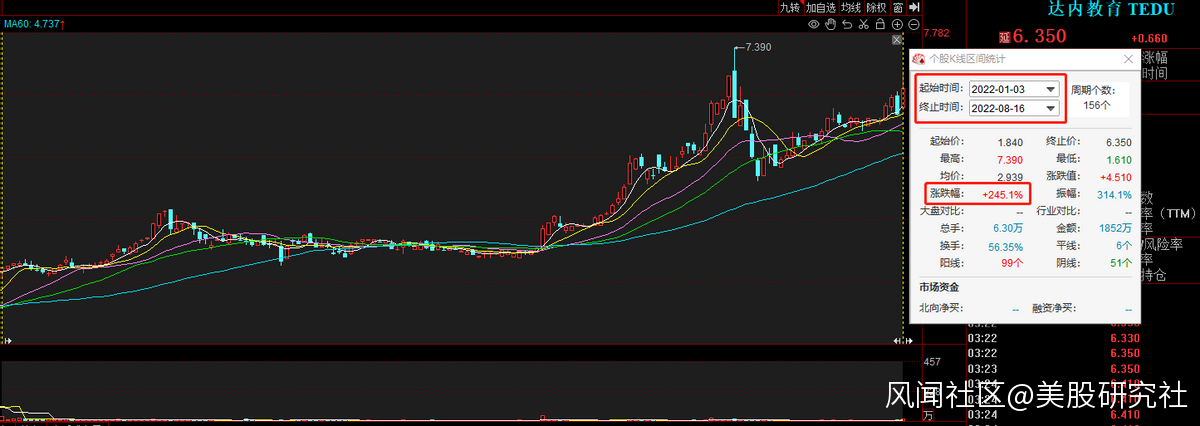Viewport: 1200px width, 426px height.
Task: Open the 九转 indicator tab
Action: pos(790,7)
